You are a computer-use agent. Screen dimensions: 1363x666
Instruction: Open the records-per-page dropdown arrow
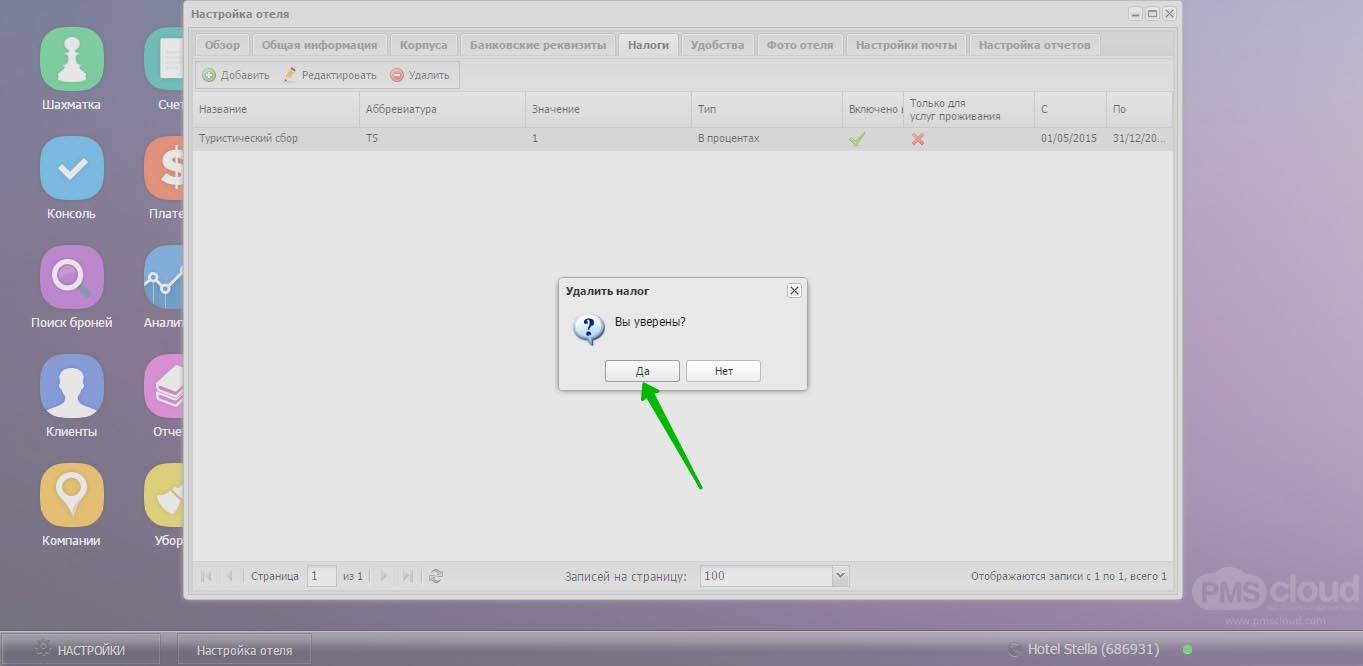pos(840,576)
